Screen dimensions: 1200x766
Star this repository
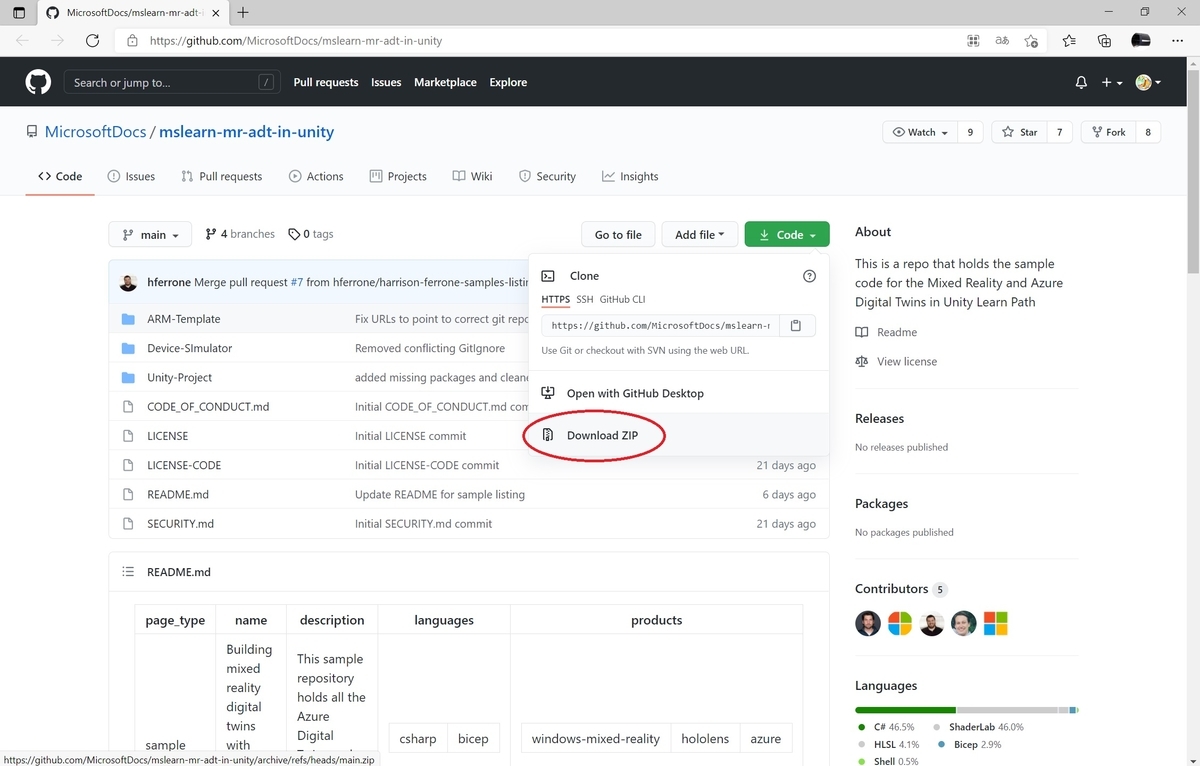(1019, 132)
